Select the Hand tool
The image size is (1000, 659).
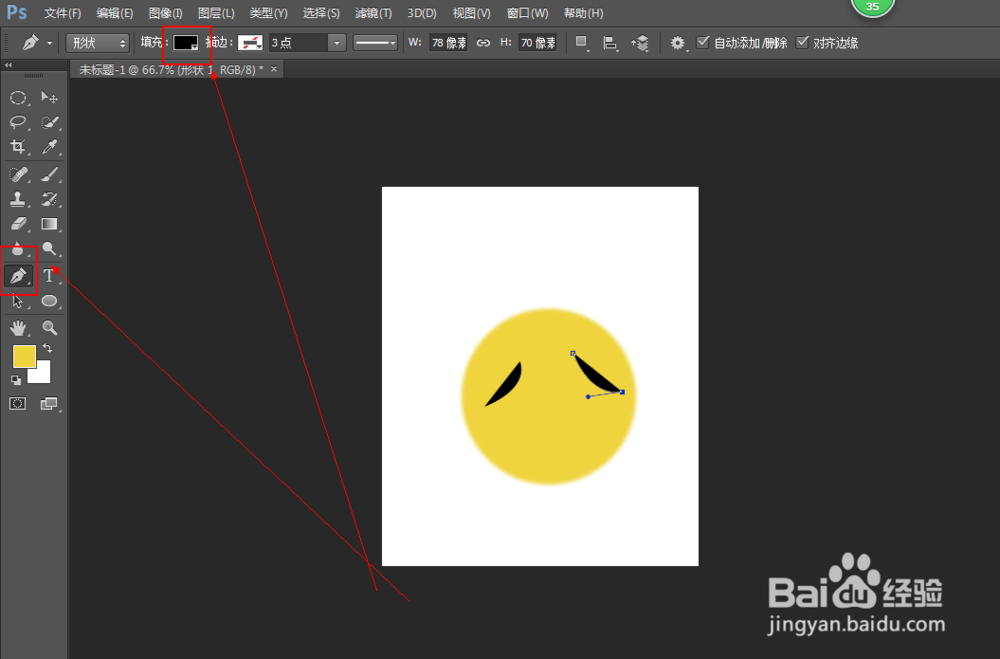pos(18,328)
